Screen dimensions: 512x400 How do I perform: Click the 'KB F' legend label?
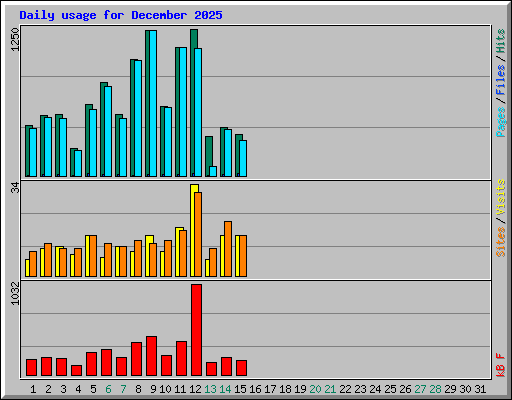point(500,365)
